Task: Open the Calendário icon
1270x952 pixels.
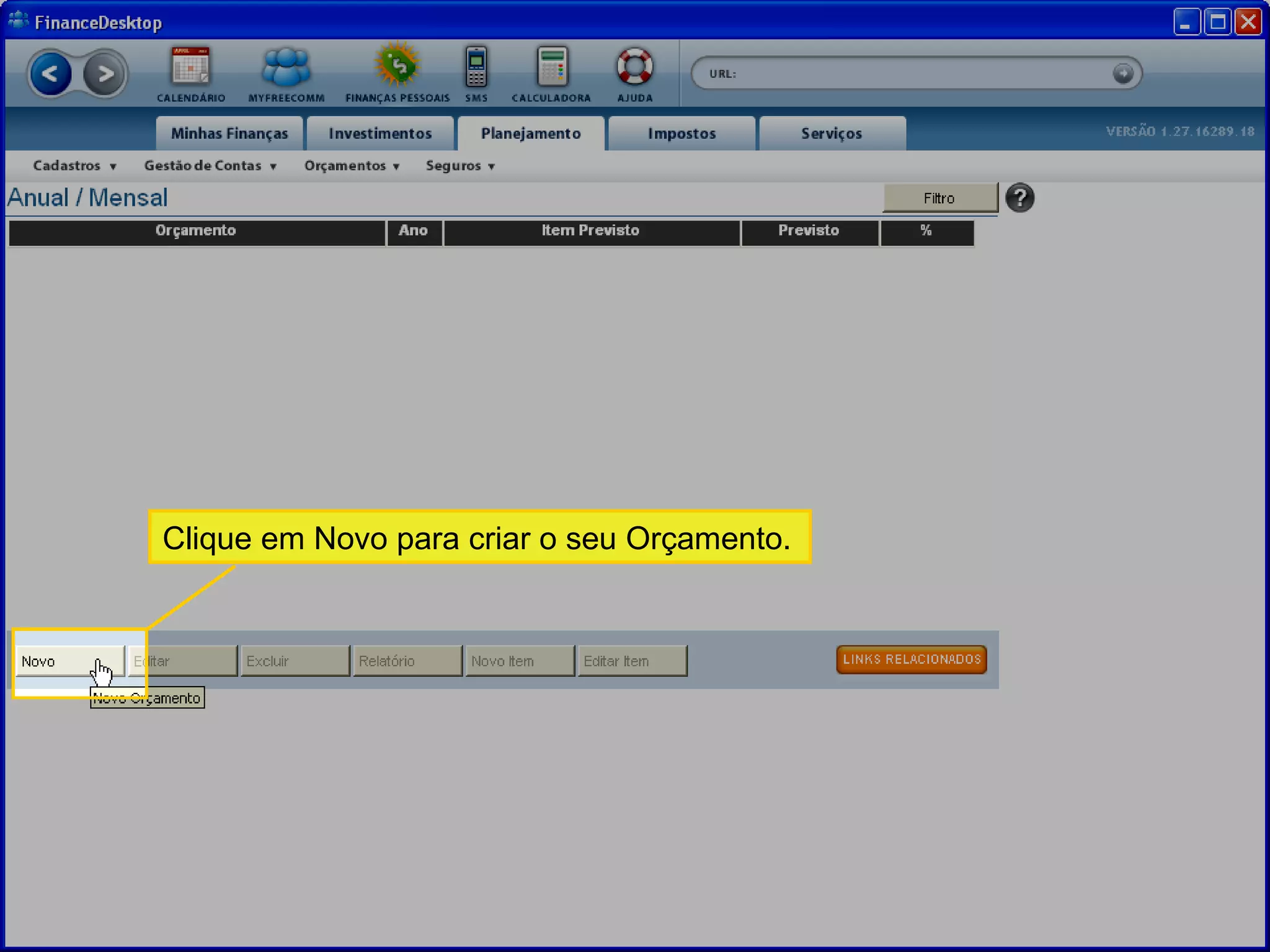Action: click(x=190, y=67)
